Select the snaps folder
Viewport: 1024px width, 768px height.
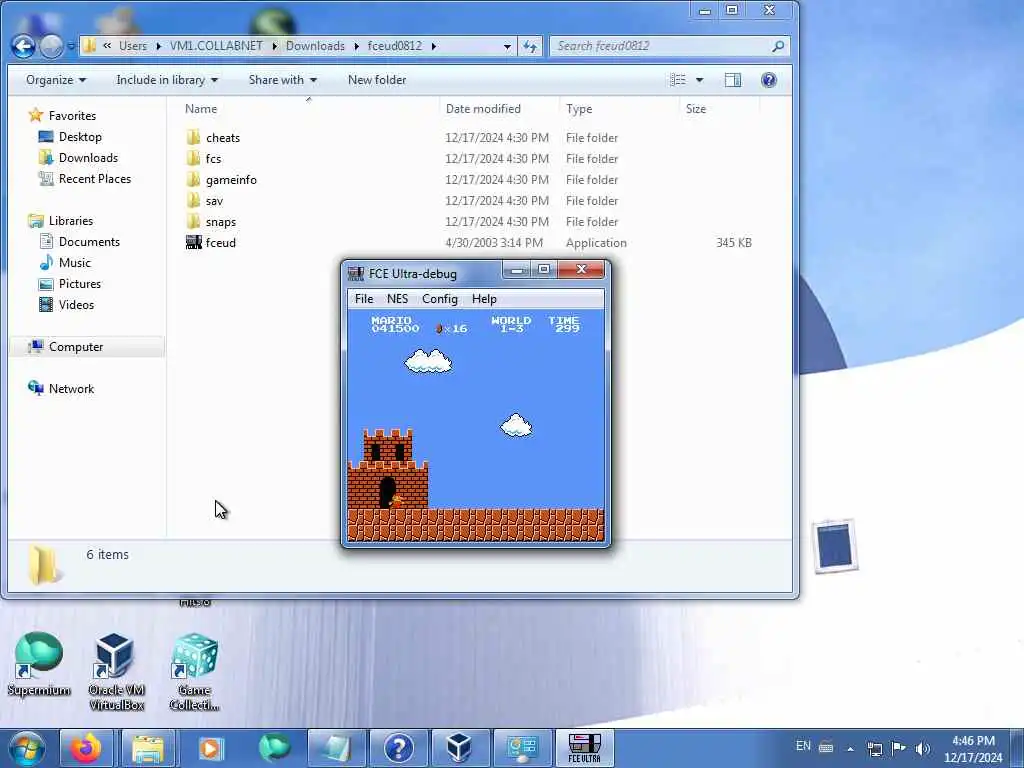coord(221,221)
